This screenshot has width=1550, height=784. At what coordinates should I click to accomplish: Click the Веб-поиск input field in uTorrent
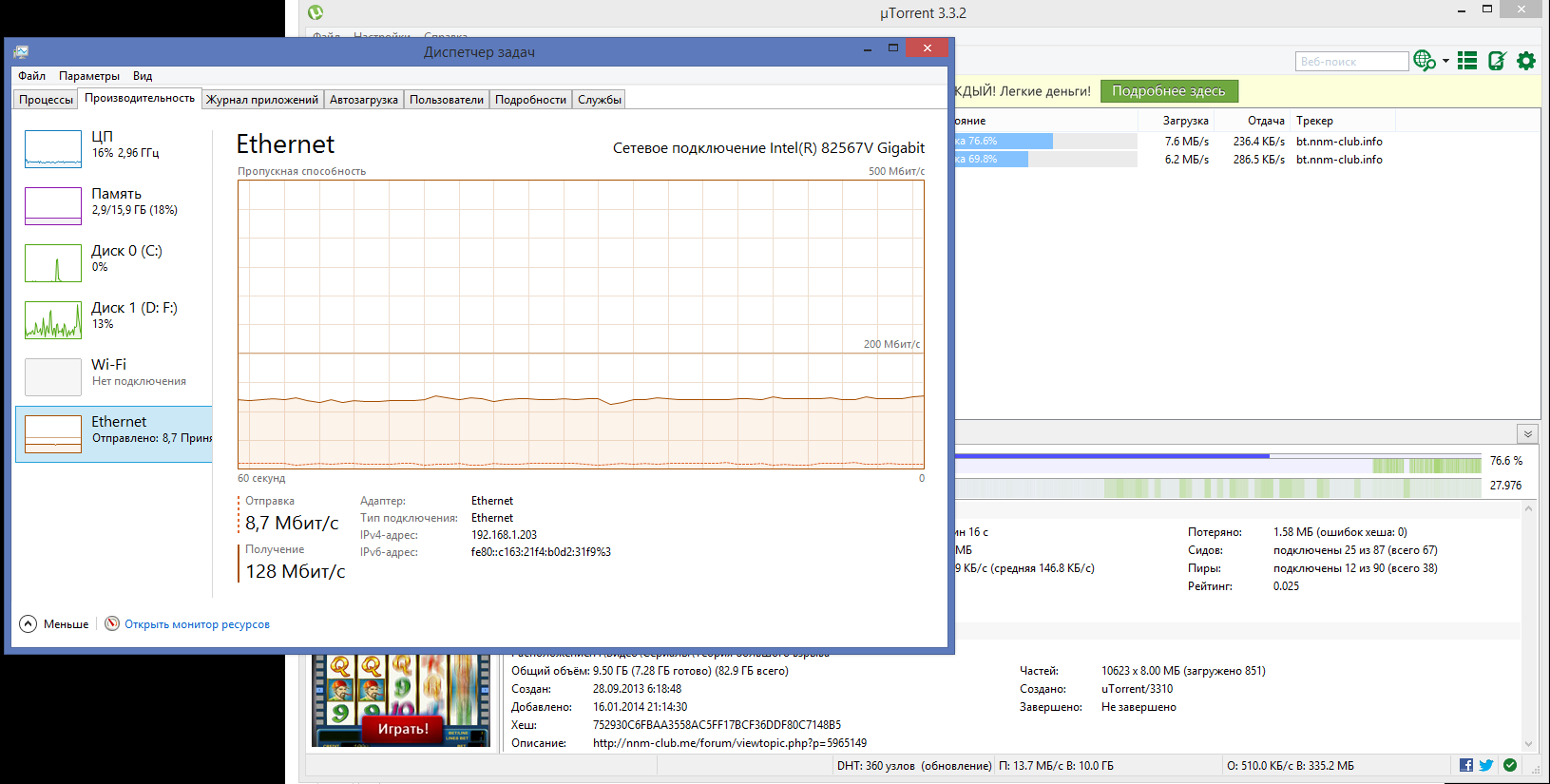pyautogui.click(x=1351, y=62)
